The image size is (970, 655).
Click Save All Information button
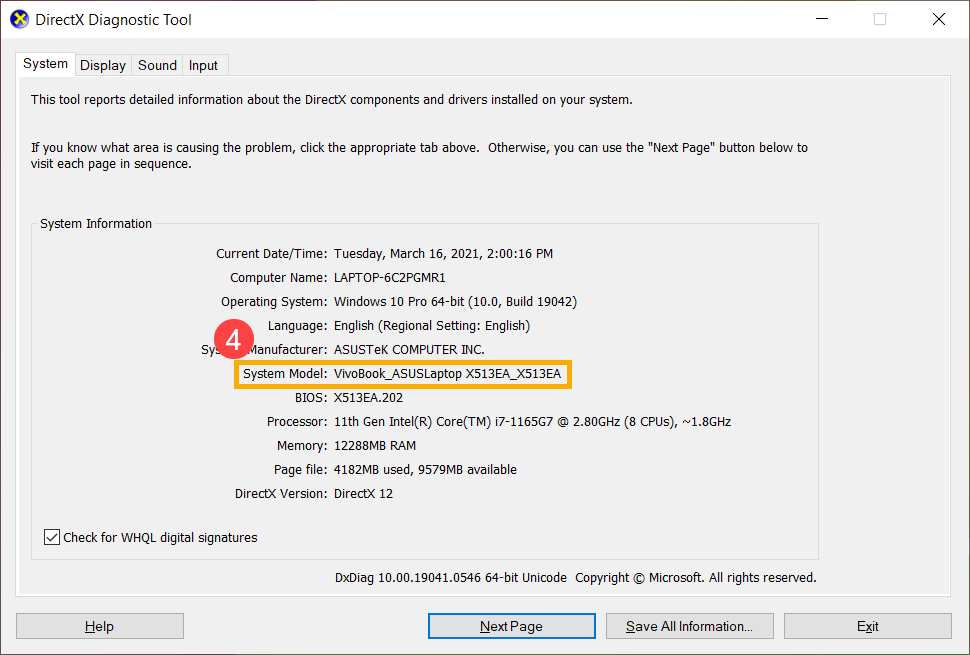[x=689, y=626]
